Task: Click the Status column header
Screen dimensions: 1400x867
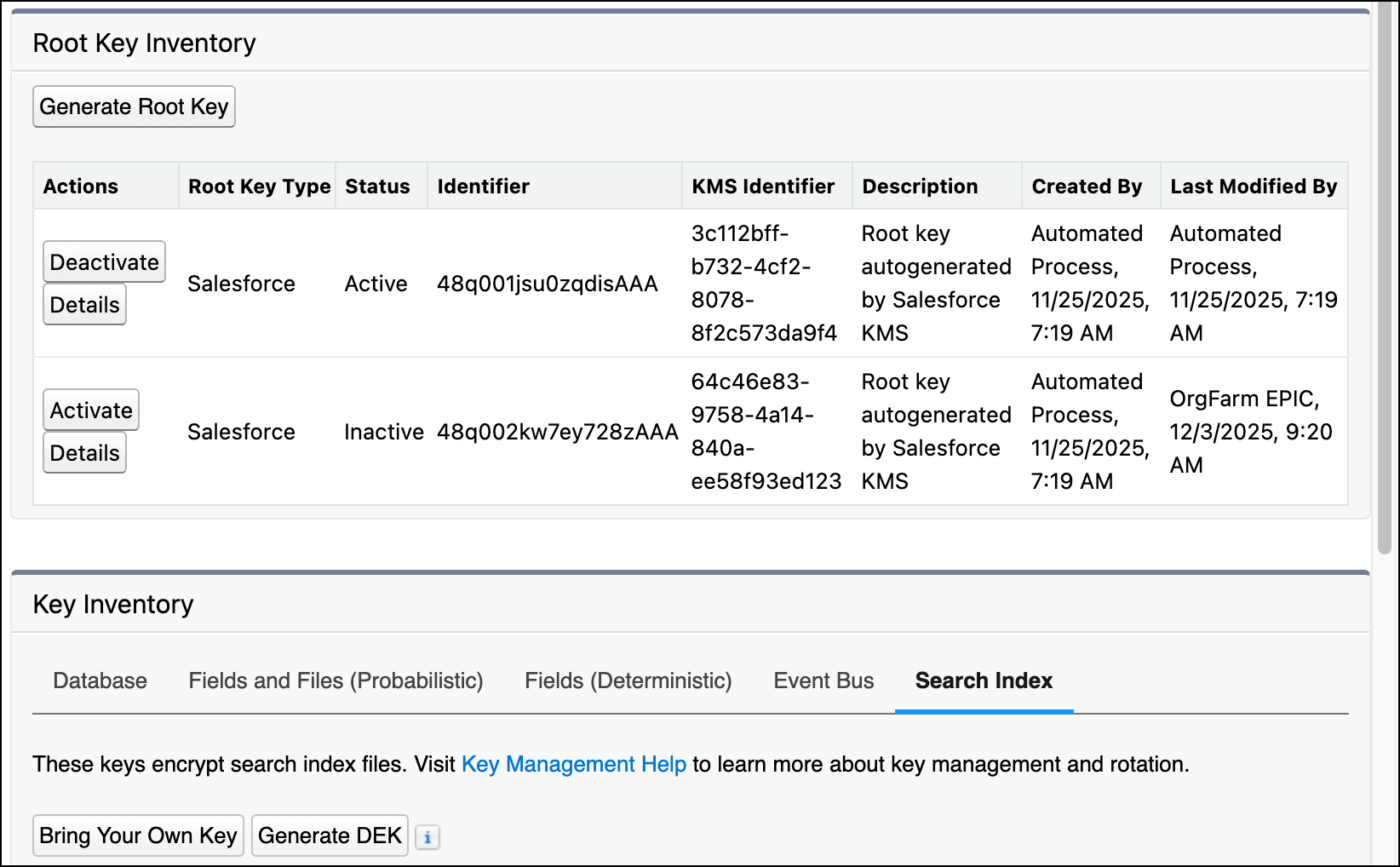Action: pyautogui.click(x=382, y=186)
